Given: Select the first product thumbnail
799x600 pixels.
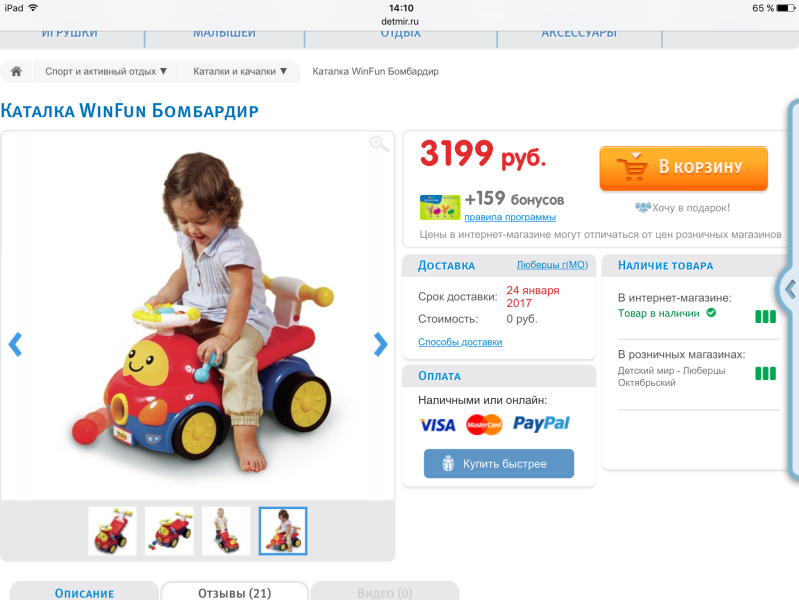Looking at the screenshot, I should (x=112, y=531).
